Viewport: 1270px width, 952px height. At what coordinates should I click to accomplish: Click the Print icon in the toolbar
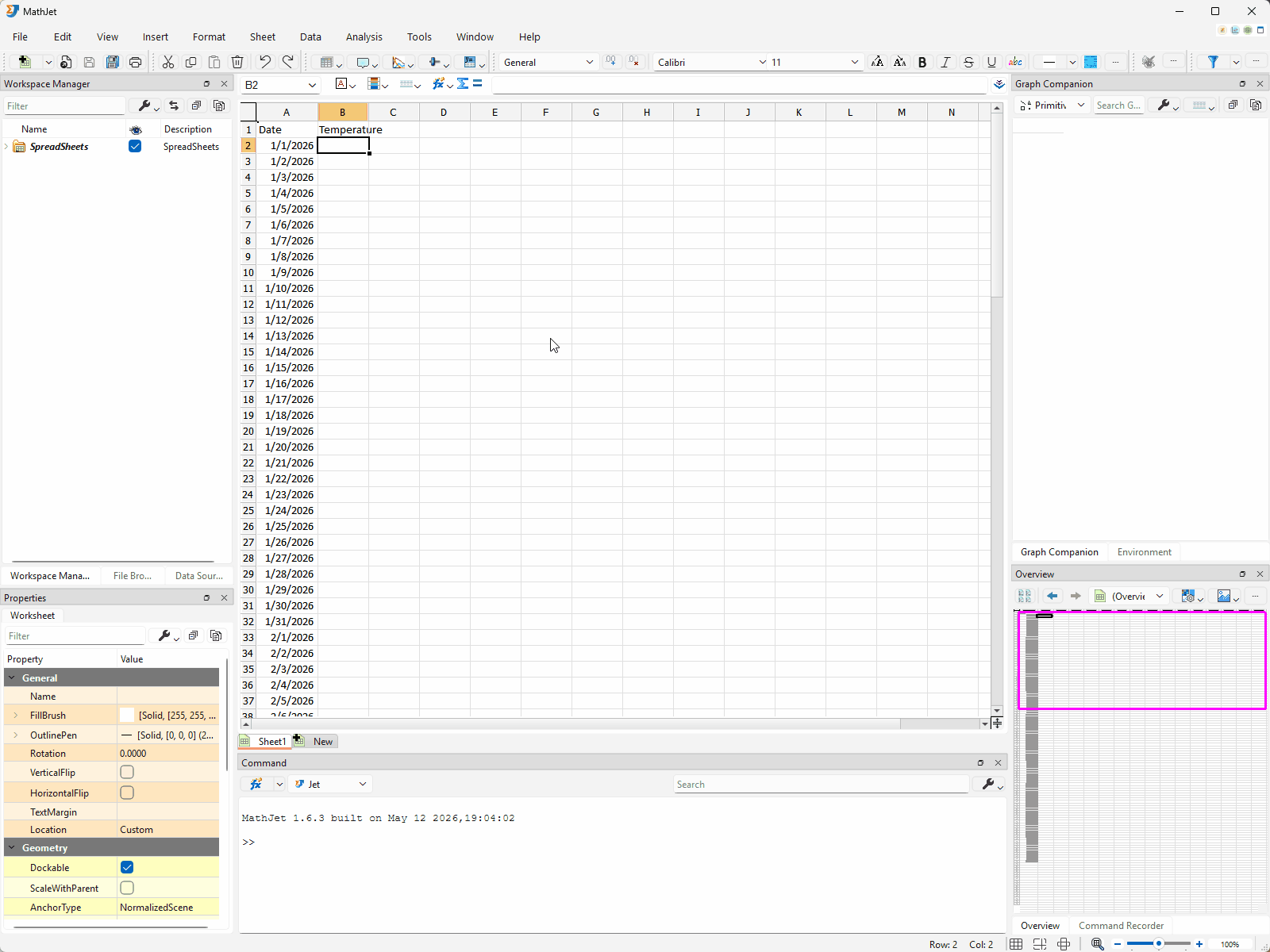point(136,62)
